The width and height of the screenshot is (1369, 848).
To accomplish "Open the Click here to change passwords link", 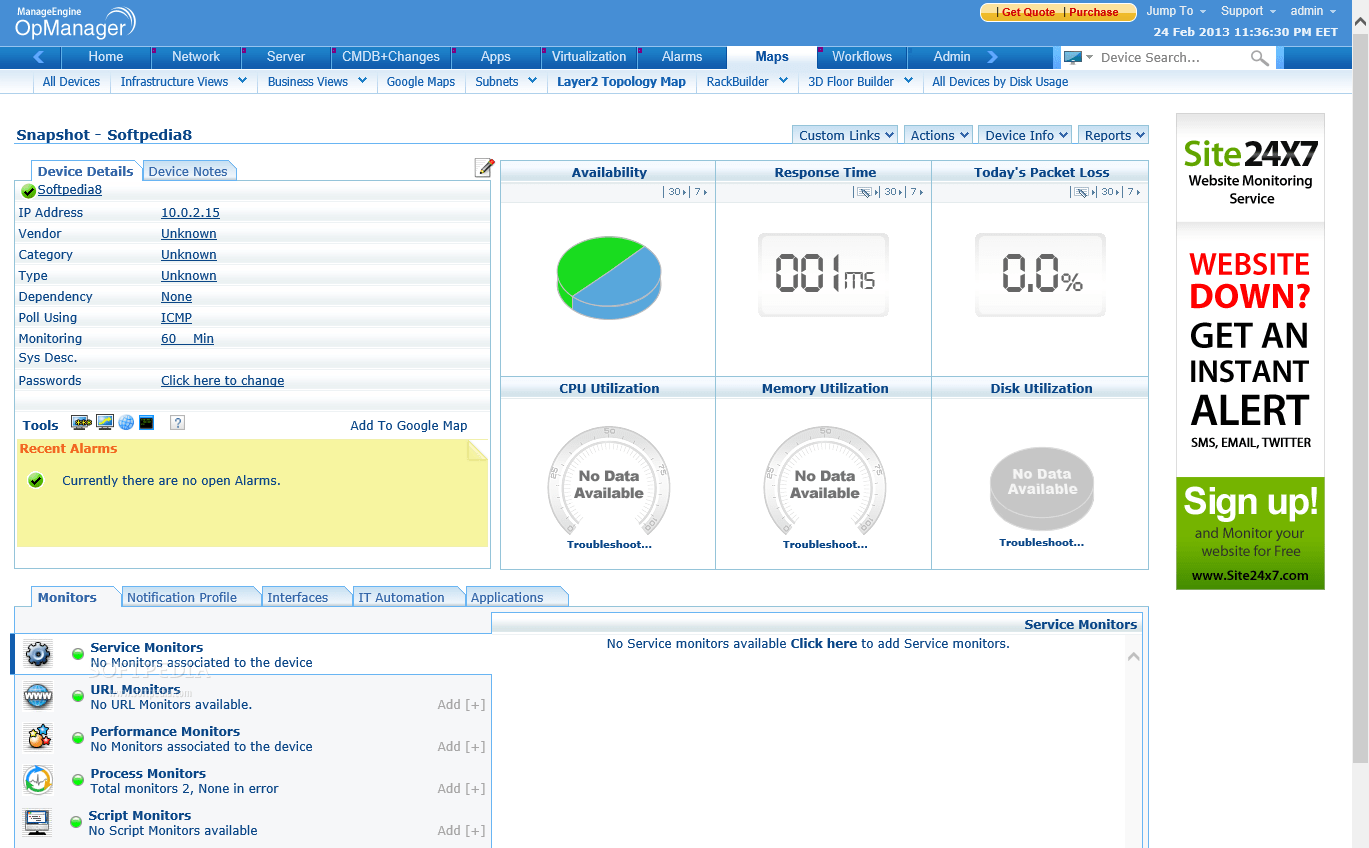I will tap(223, 380).
